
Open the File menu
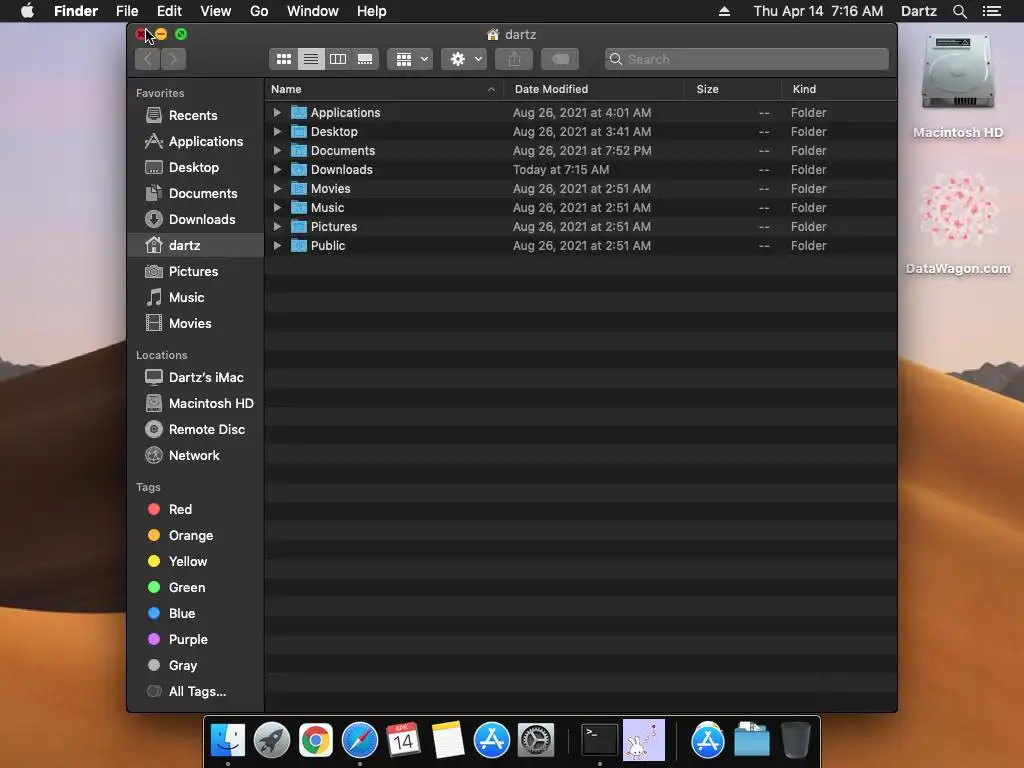point(127,11)
